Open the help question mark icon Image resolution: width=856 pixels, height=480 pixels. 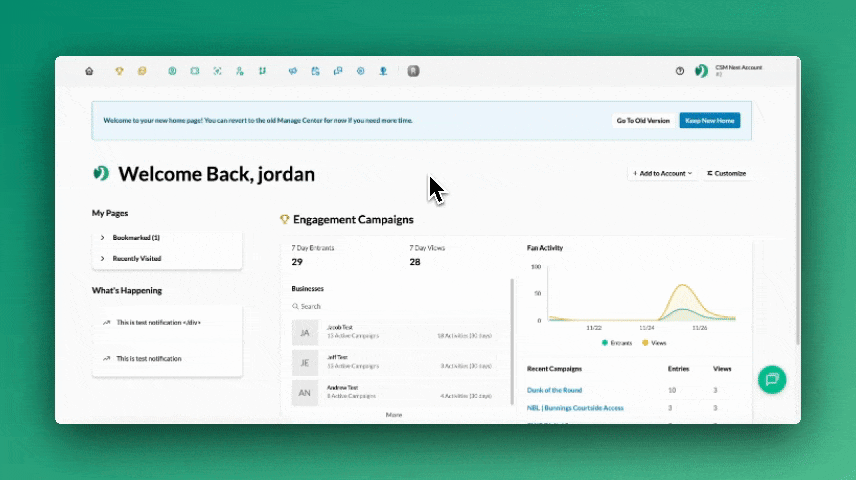pyautogui.click(x=680, y=71)
